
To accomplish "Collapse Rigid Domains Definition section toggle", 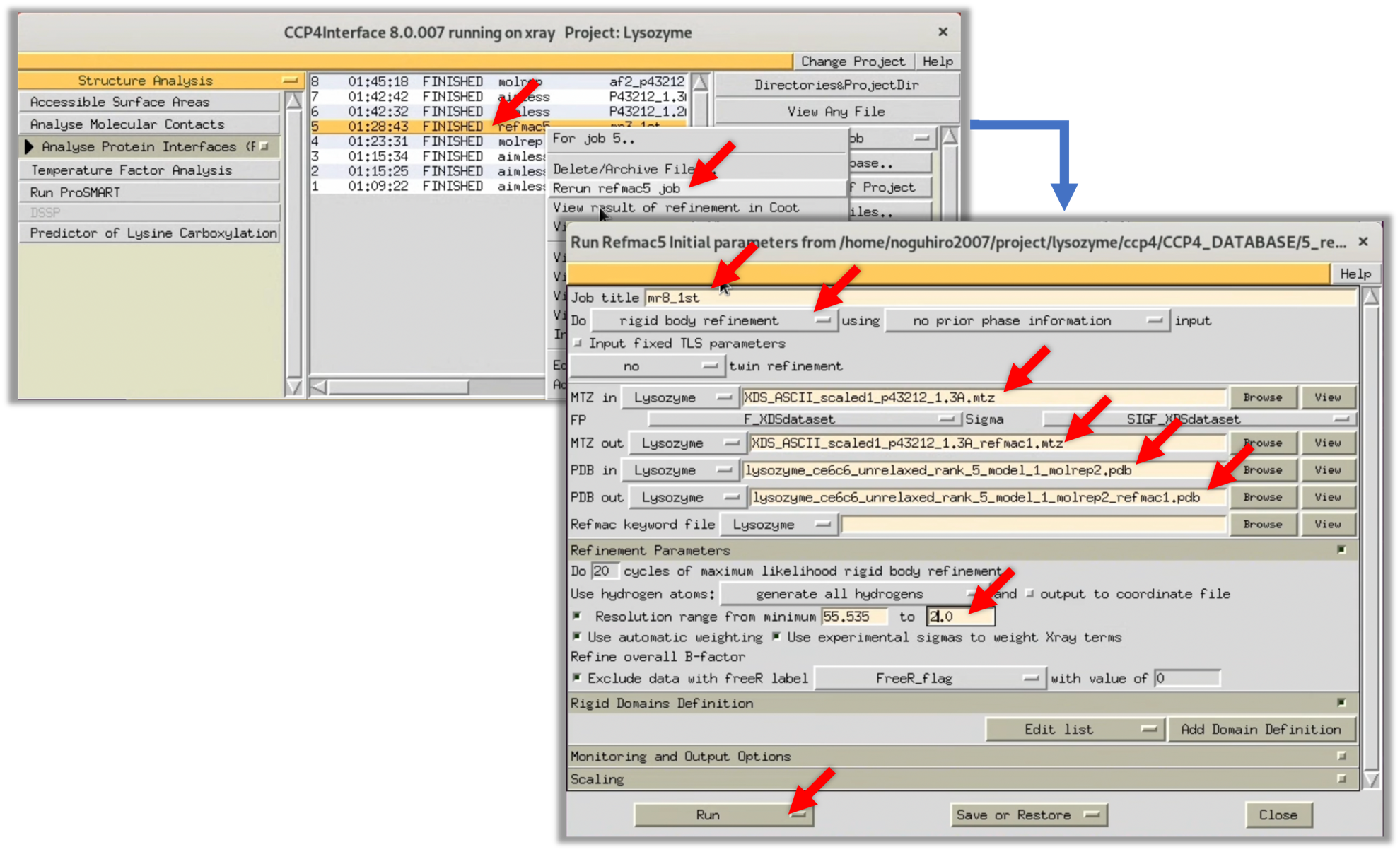I will pos(1341,703).
